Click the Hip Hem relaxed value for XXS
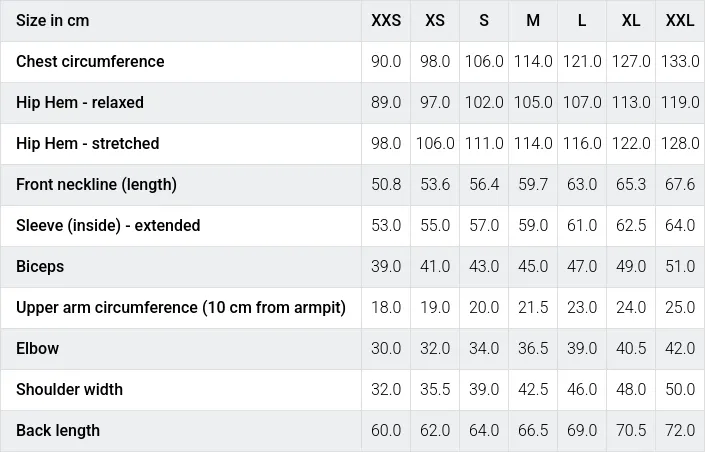The image size is (705, 452). pos(386,102)
